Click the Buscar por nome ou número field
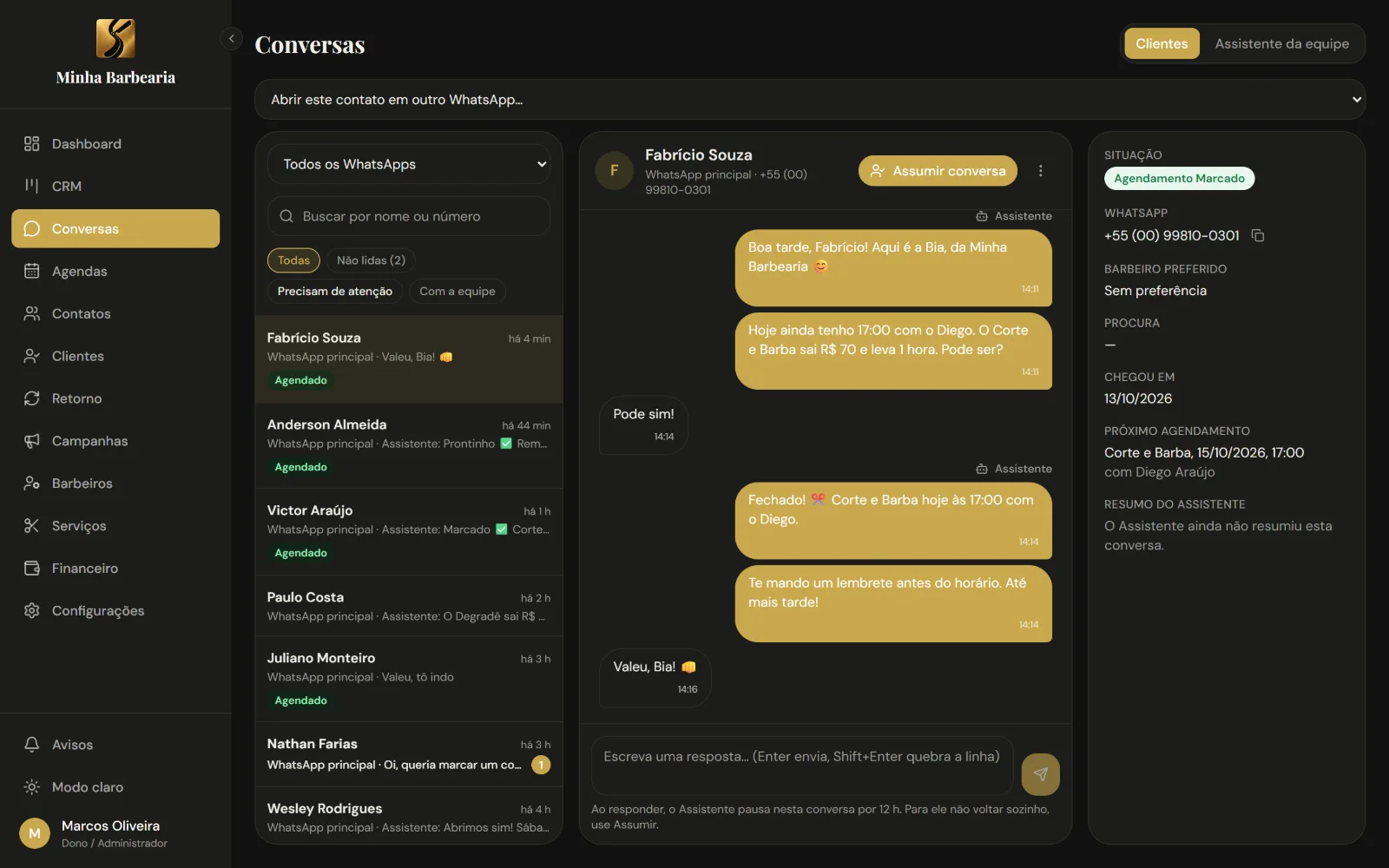The width and height of the screenshot is (1389, 868). tap(409, 216)
